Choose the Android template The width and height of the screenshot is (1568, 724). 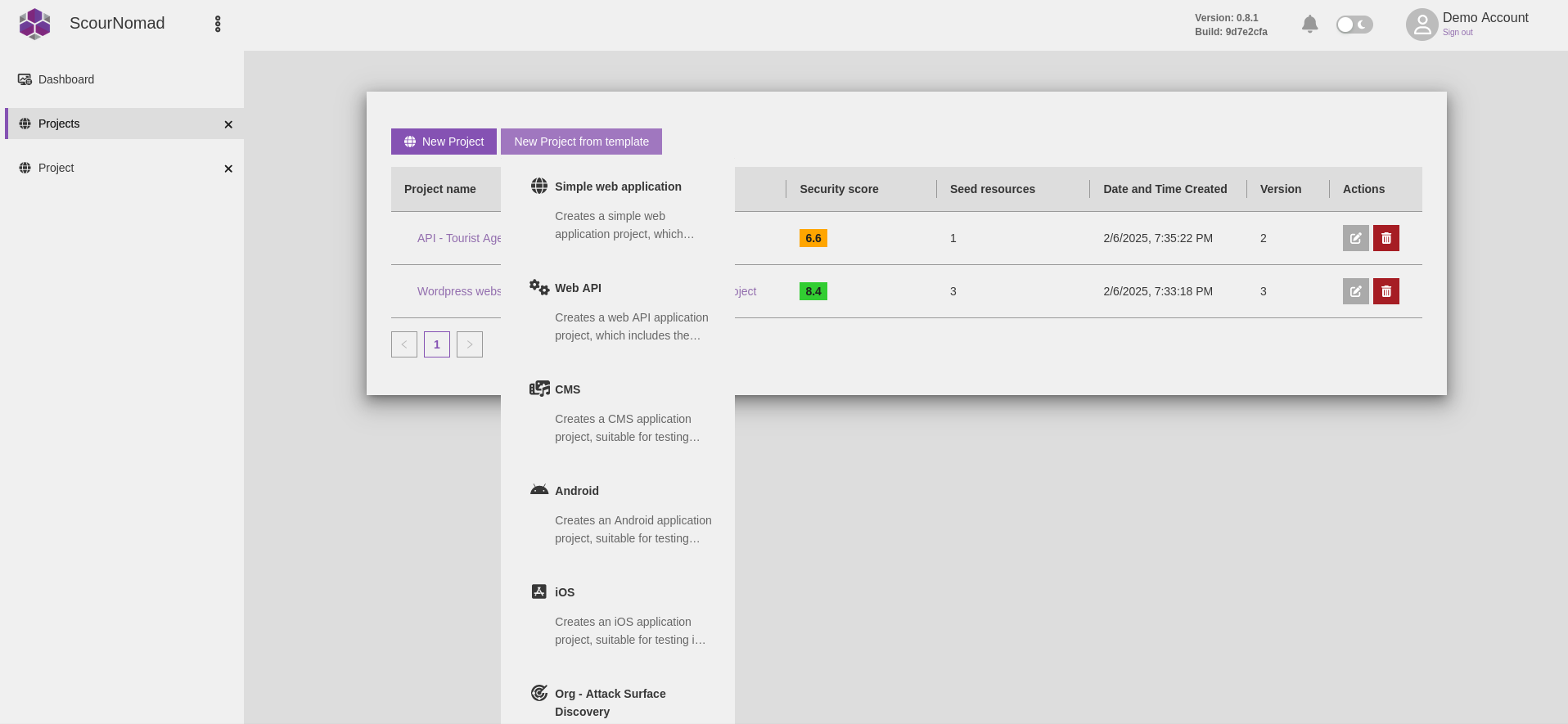point(618,515)
